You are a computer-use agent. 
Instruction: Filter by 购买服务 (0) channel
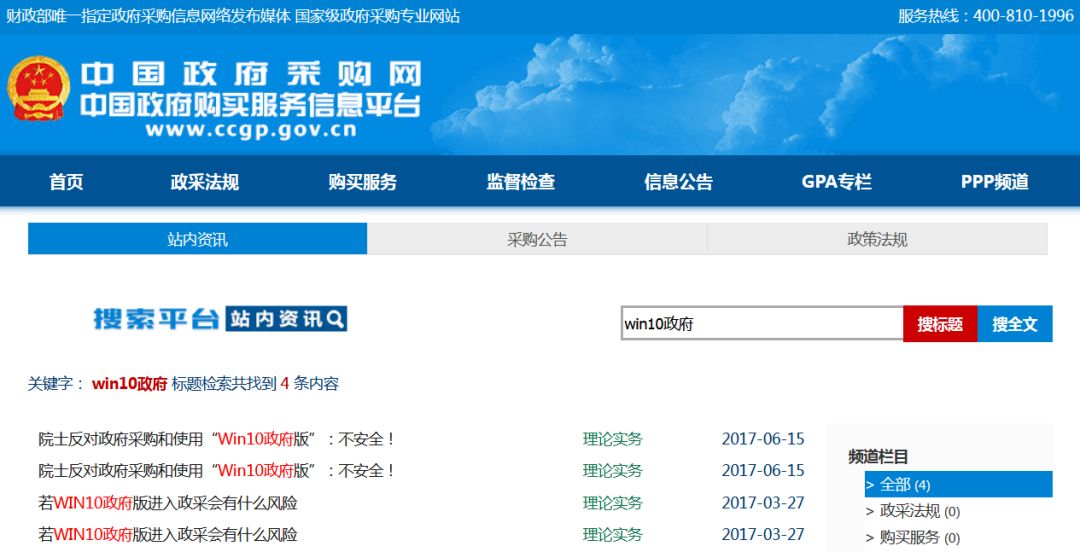913,538
